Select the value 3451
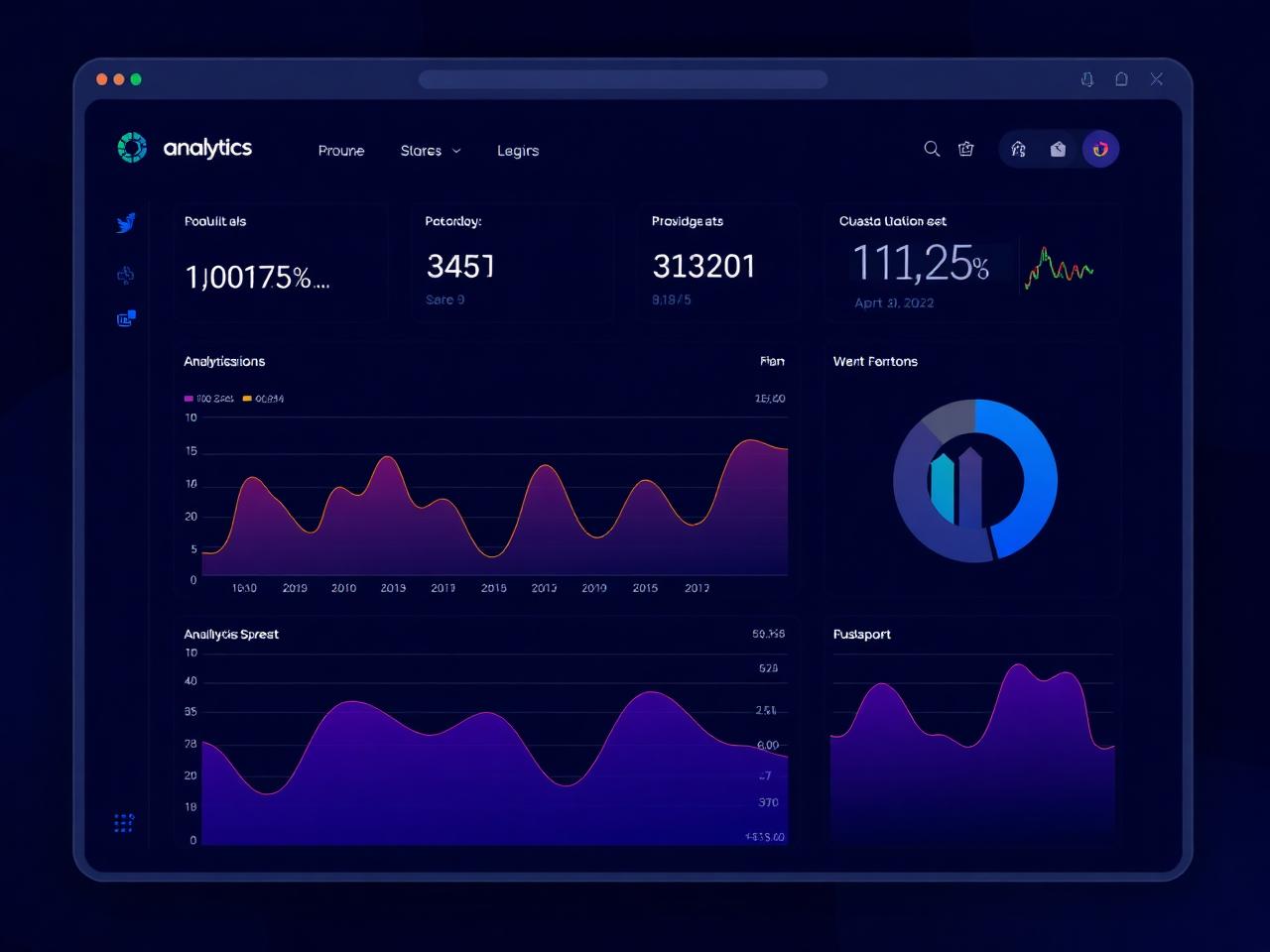The image size is (1270, 952). point(460,266)
